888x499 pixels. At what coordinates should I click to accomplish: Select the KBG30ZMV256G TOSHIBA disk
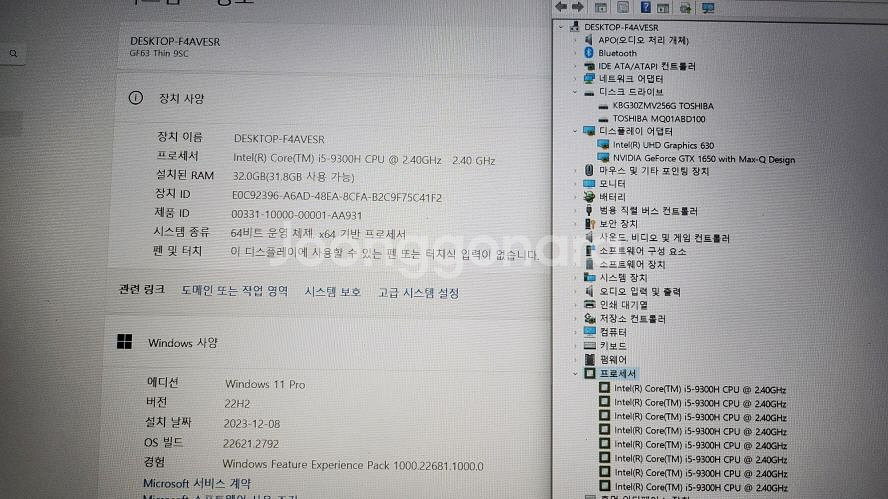(663, 105)
